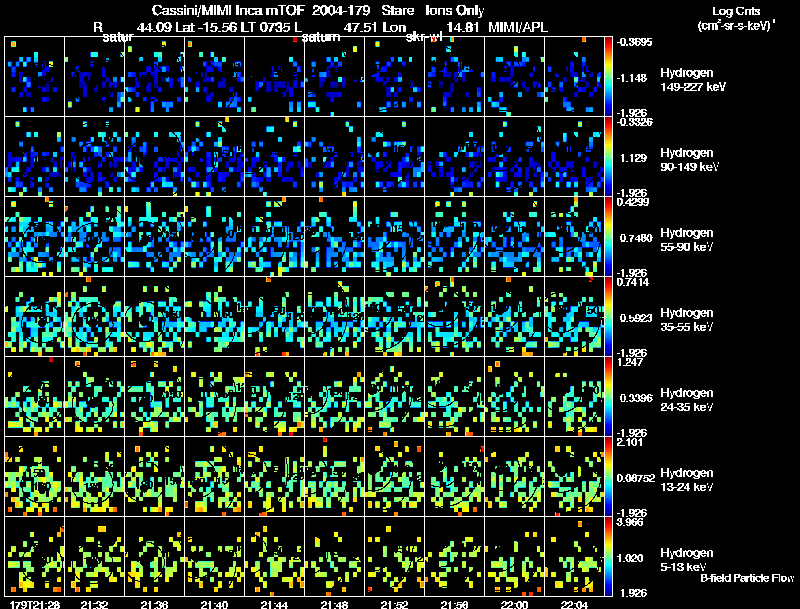This screenshot has height=609, width=800.
Task: Select the color bar for Hydrogen 55-90 keV
Action: pyautogui.click(x=608, y=237)
